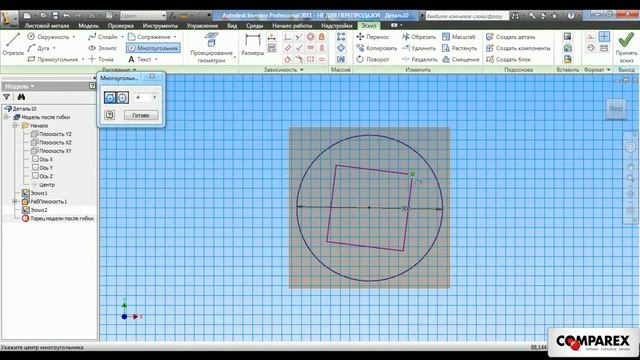Click the keyword search input field
The width and height of the screenshot is (640, 360).
467,16
